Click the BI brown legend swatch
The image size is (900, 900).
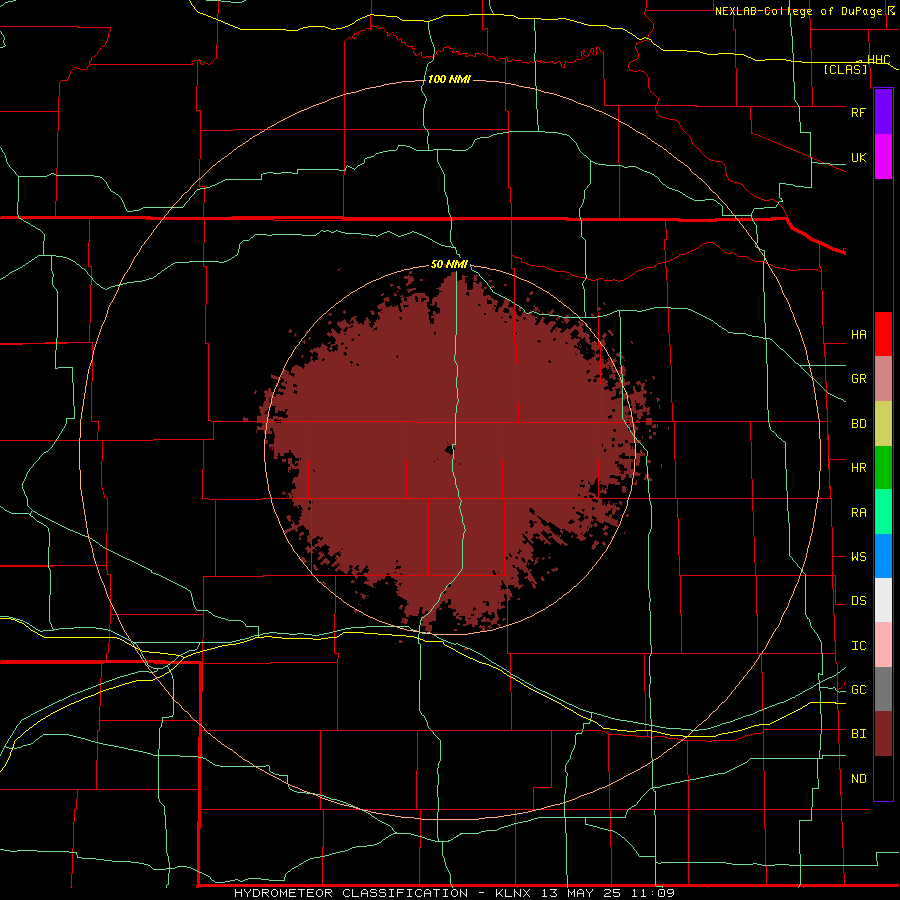(x=883, y=734)
